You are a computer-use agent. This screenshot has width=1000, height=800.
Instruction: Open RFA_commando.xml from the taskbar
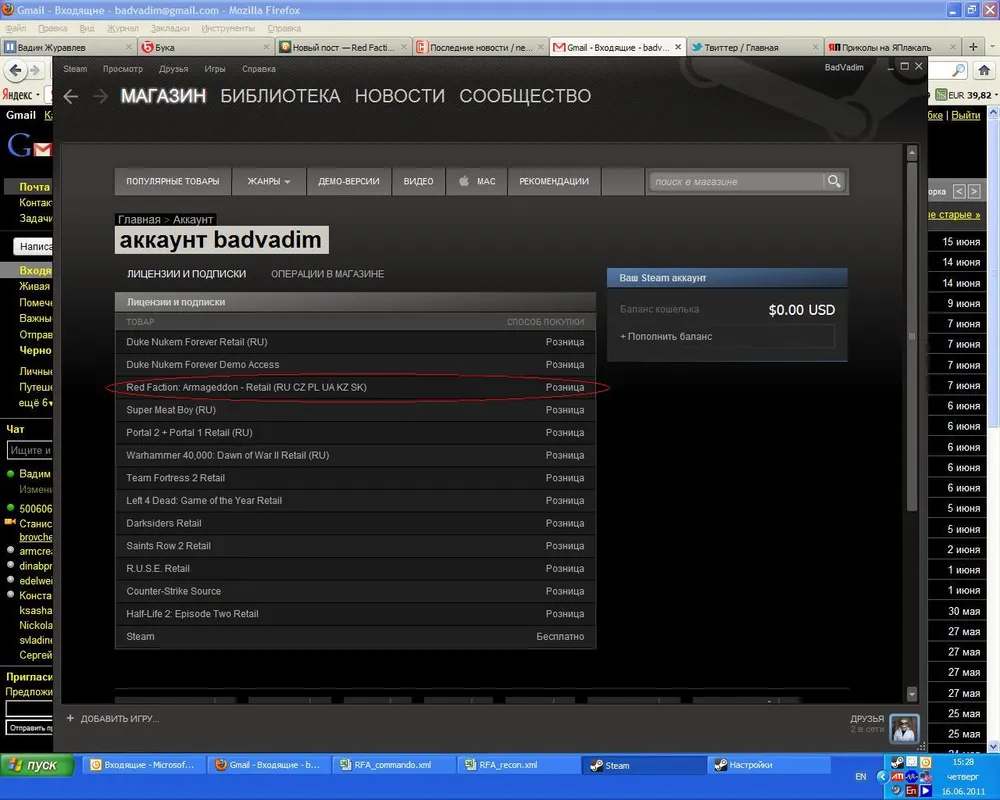coord(392,765)
